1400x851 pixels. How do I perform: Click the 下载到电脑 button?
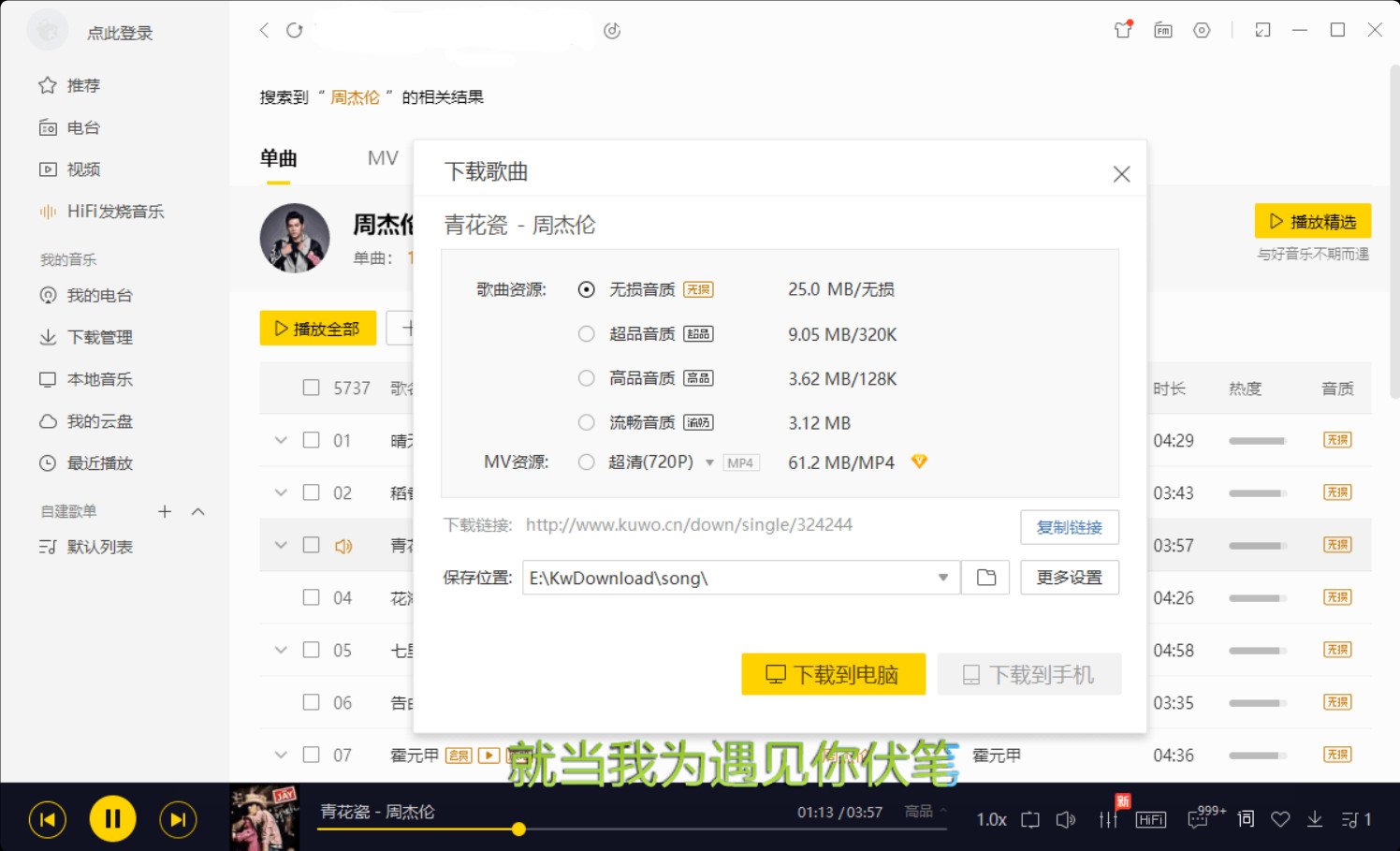click(x=833, y=674)
